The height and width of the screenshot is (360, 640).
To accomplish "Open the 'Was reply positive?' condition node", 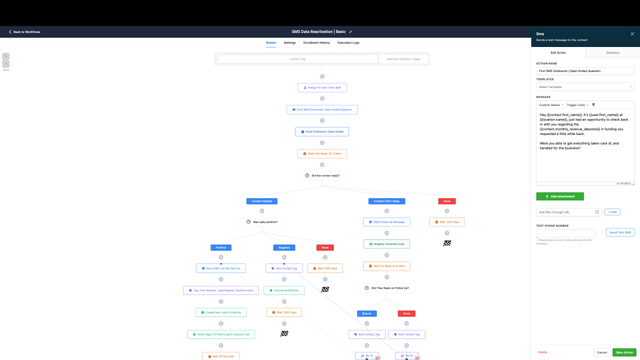I will click(262, 222).
